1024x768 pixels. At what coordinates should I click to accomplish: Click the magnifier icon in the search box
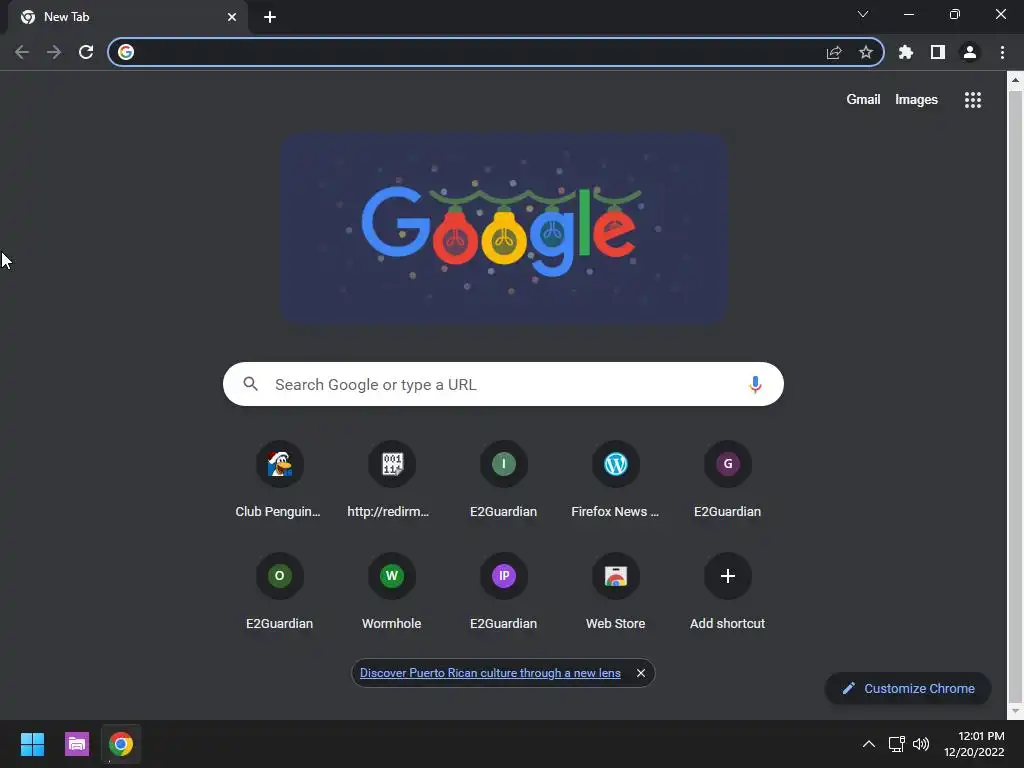251,384
